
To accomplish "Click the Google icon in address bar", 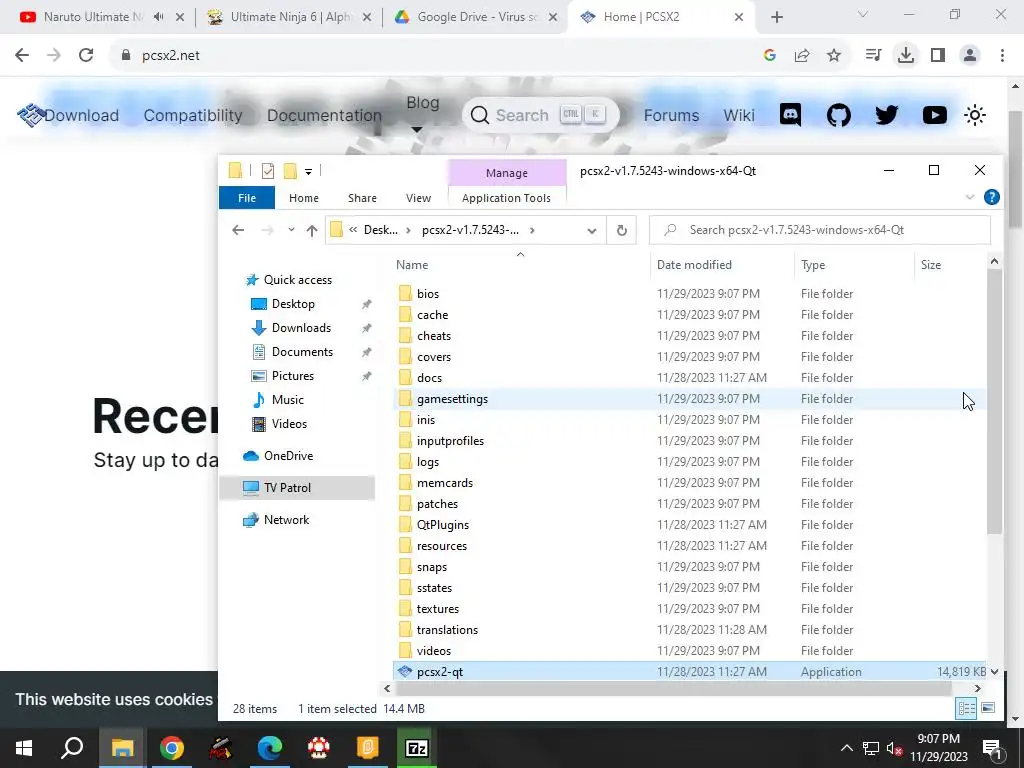I will [770, 56].
